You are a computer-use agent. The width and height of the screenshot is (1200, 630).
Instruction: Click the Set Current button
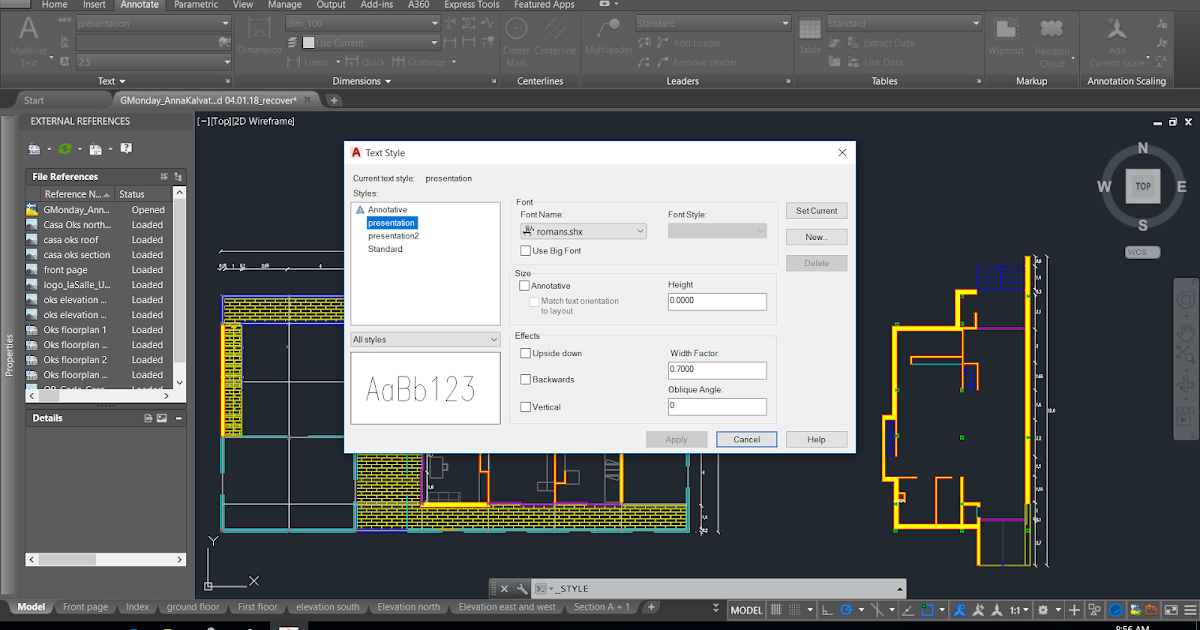pyautogui.click(x=816, y=210)
